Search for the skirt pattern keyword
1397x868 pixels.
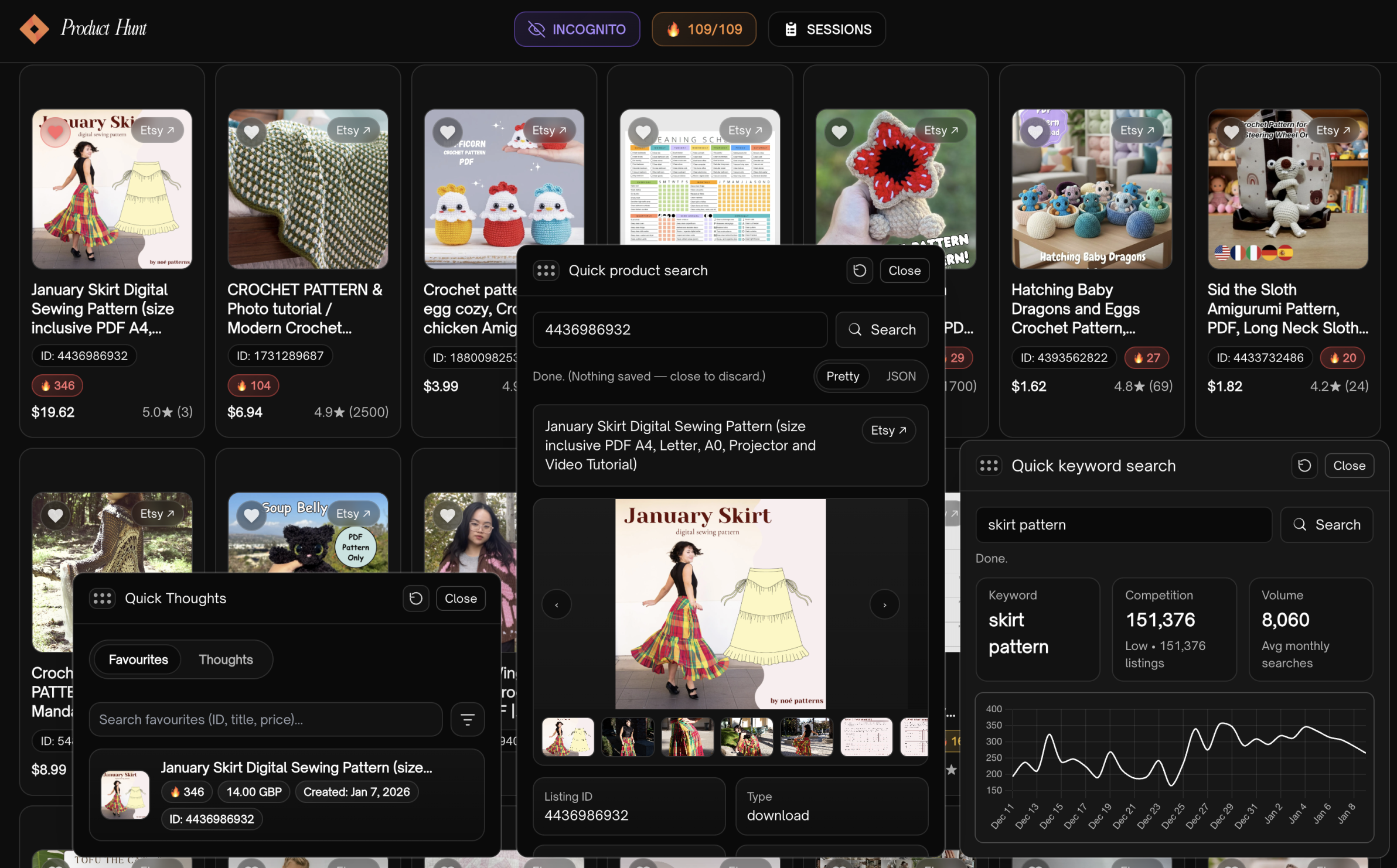[x=1327, y=525]
